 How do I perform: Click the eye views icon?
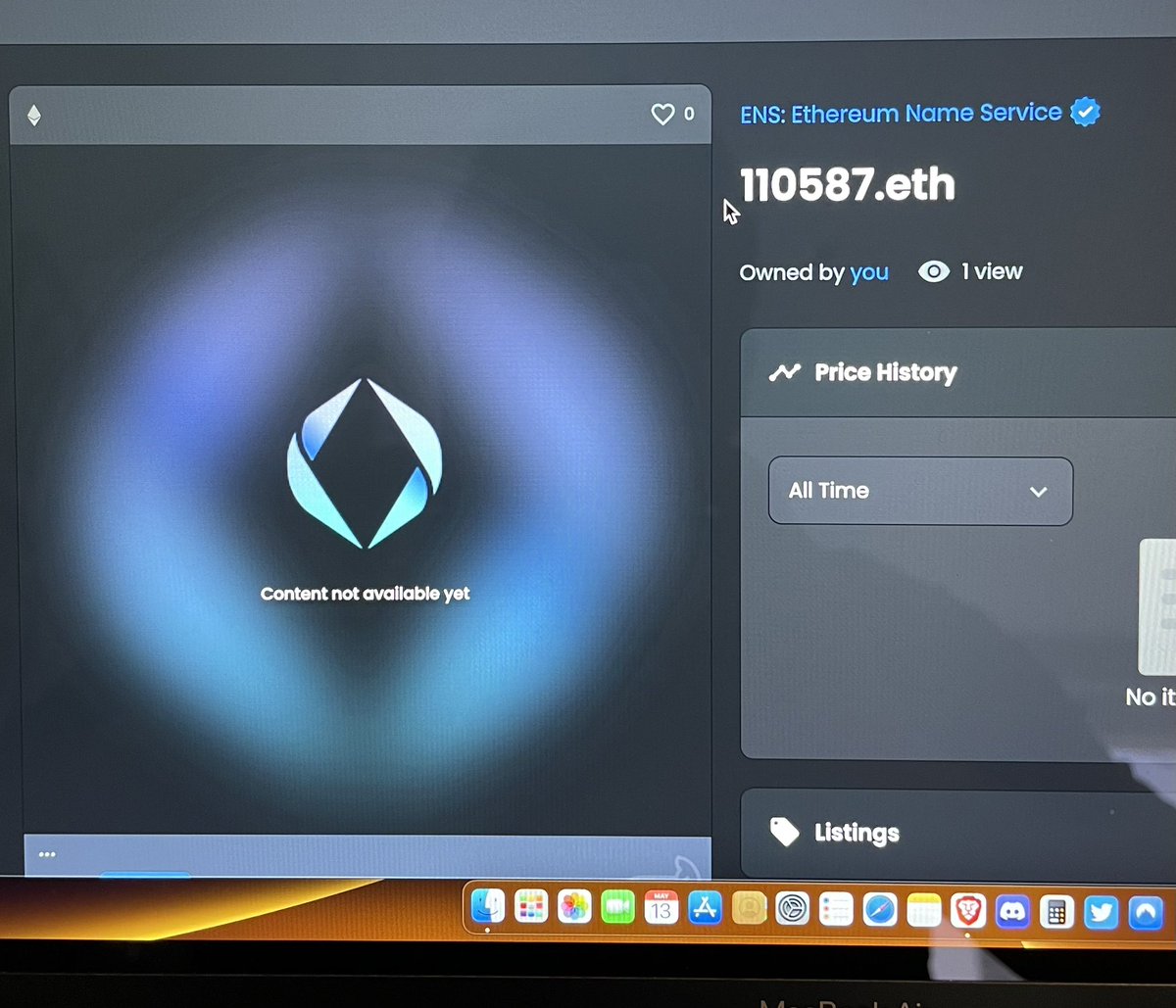(933, 272)
